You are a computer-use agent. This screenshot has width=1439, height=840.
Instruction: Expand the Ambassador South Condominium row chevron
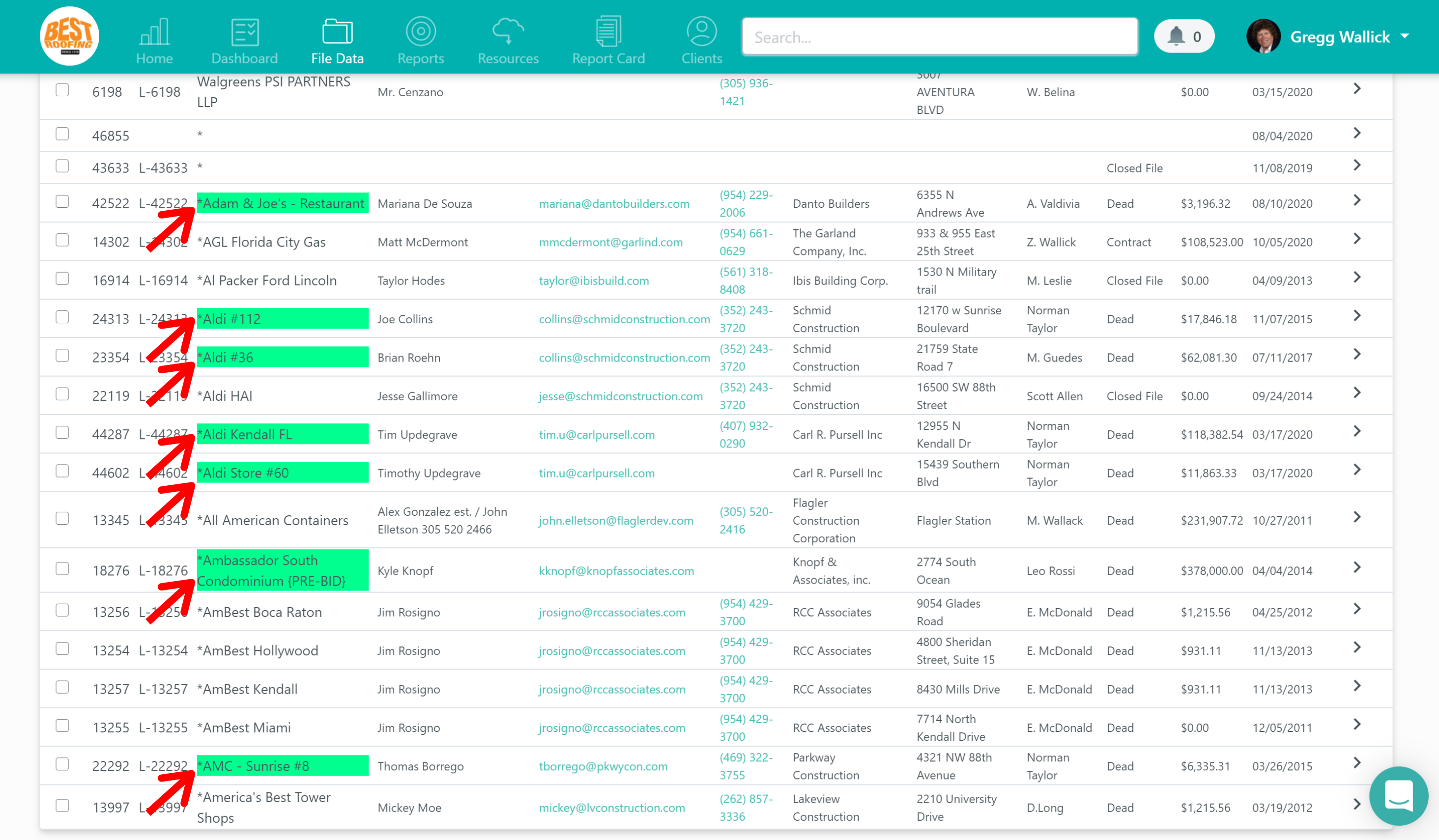1357,568
